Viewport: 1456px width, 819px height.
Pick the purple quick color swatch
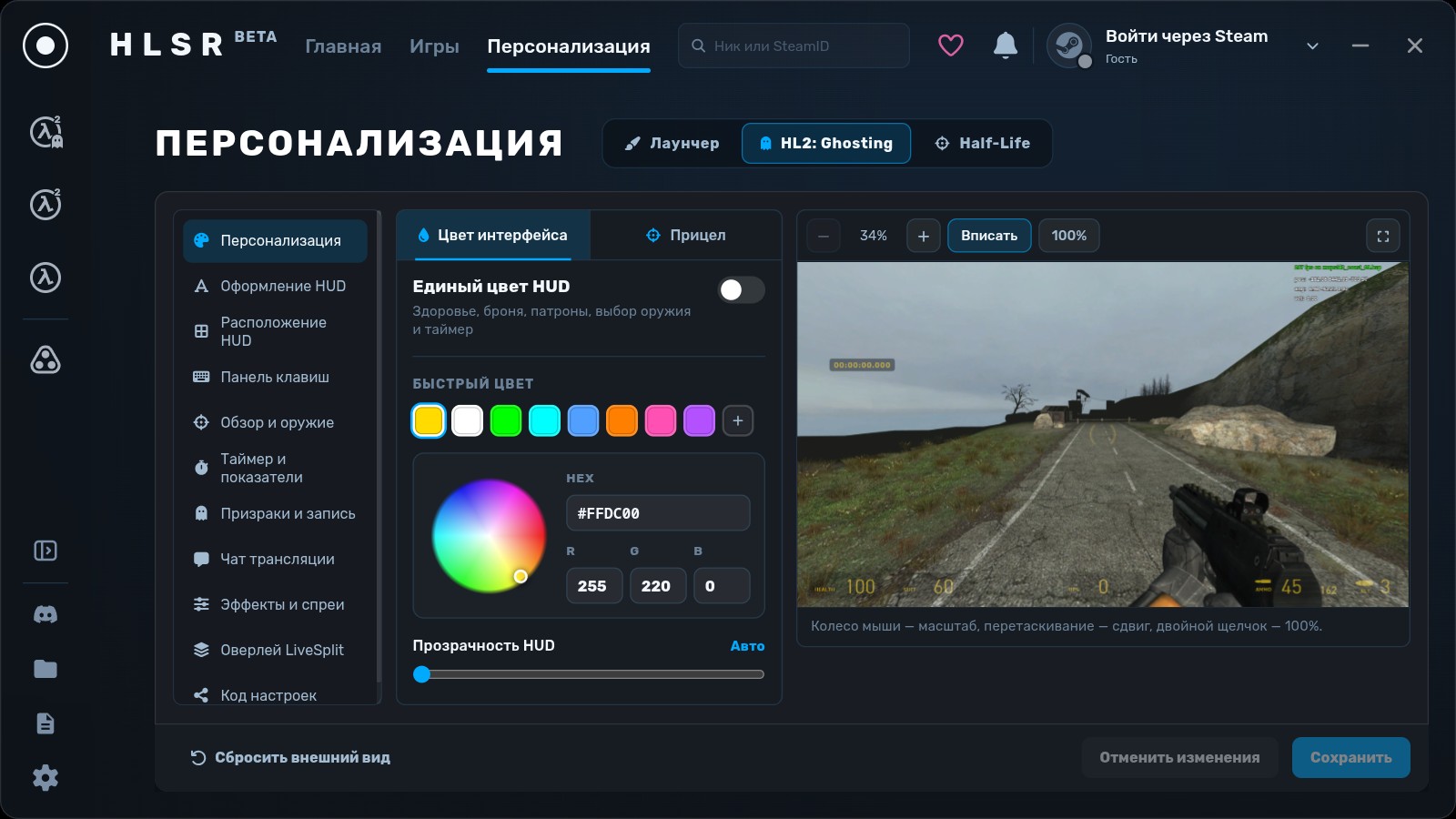tap(699, 420)
